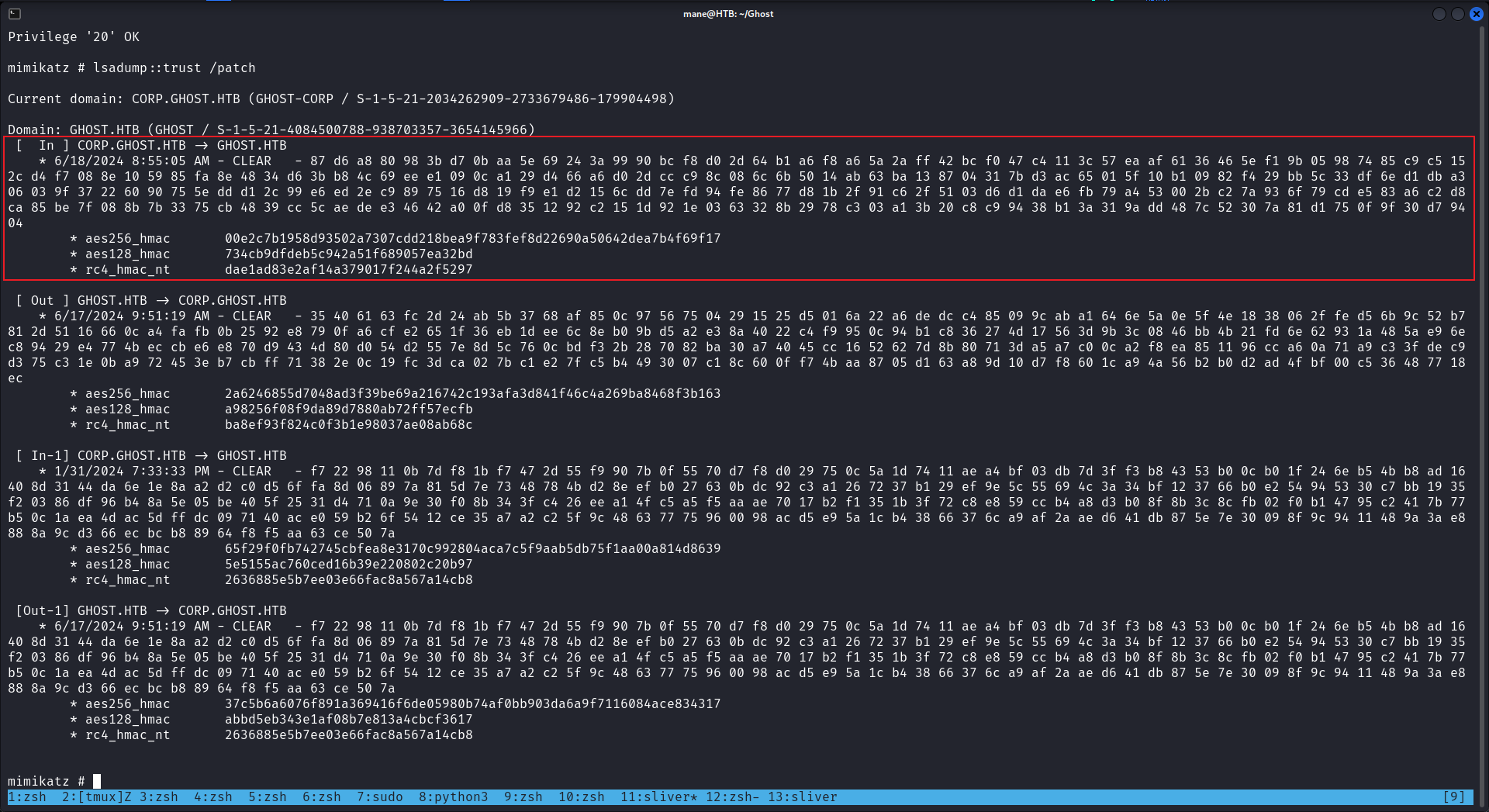Click aes256_hmac hash starting 37c5b6a6076f
Screen dimensions: 1489x812
pos(473,703)
